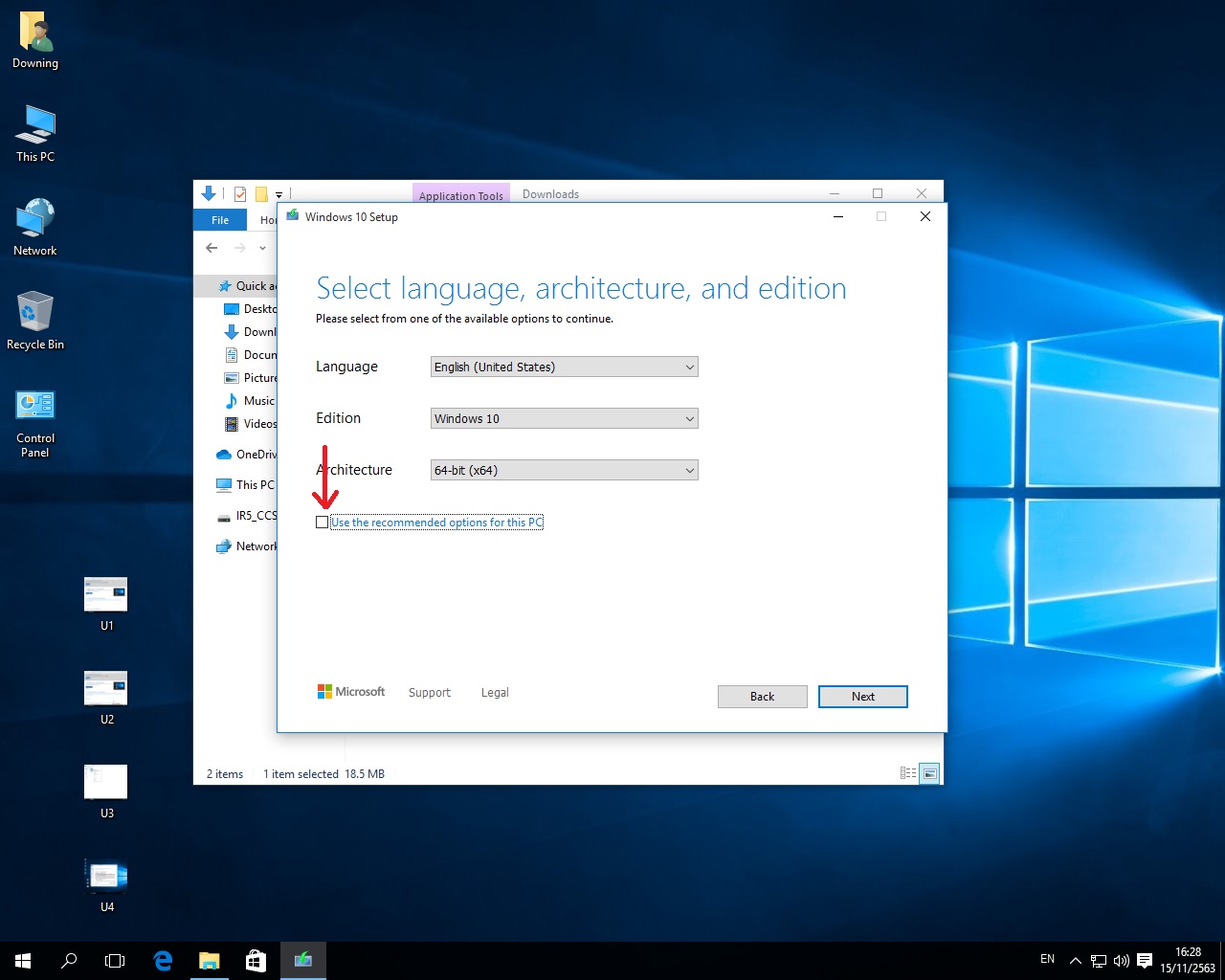Go back in File Explorer navigation
This screenshot has width=1225, height=980.
[x=212, y=248]
